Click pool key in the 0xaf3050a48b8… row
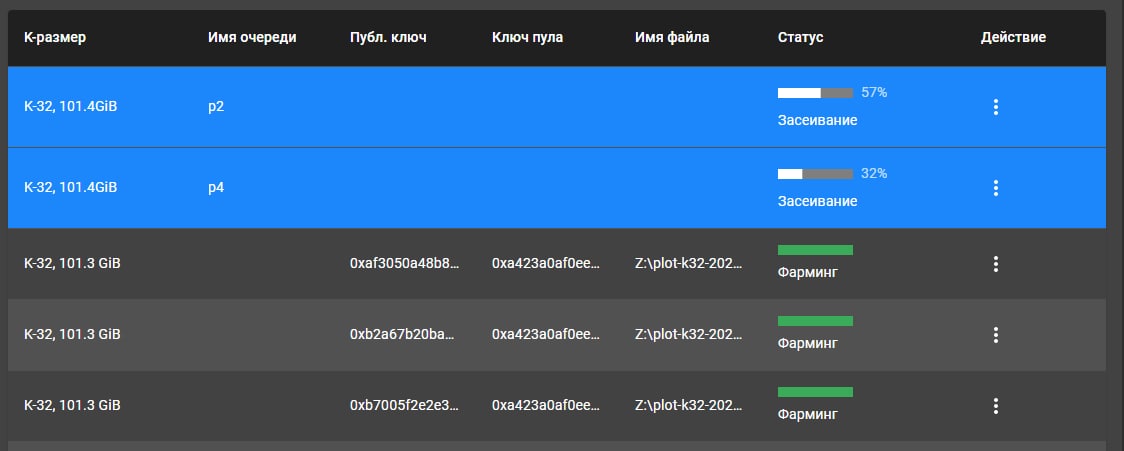The image size is (1124, 451). 546,264
